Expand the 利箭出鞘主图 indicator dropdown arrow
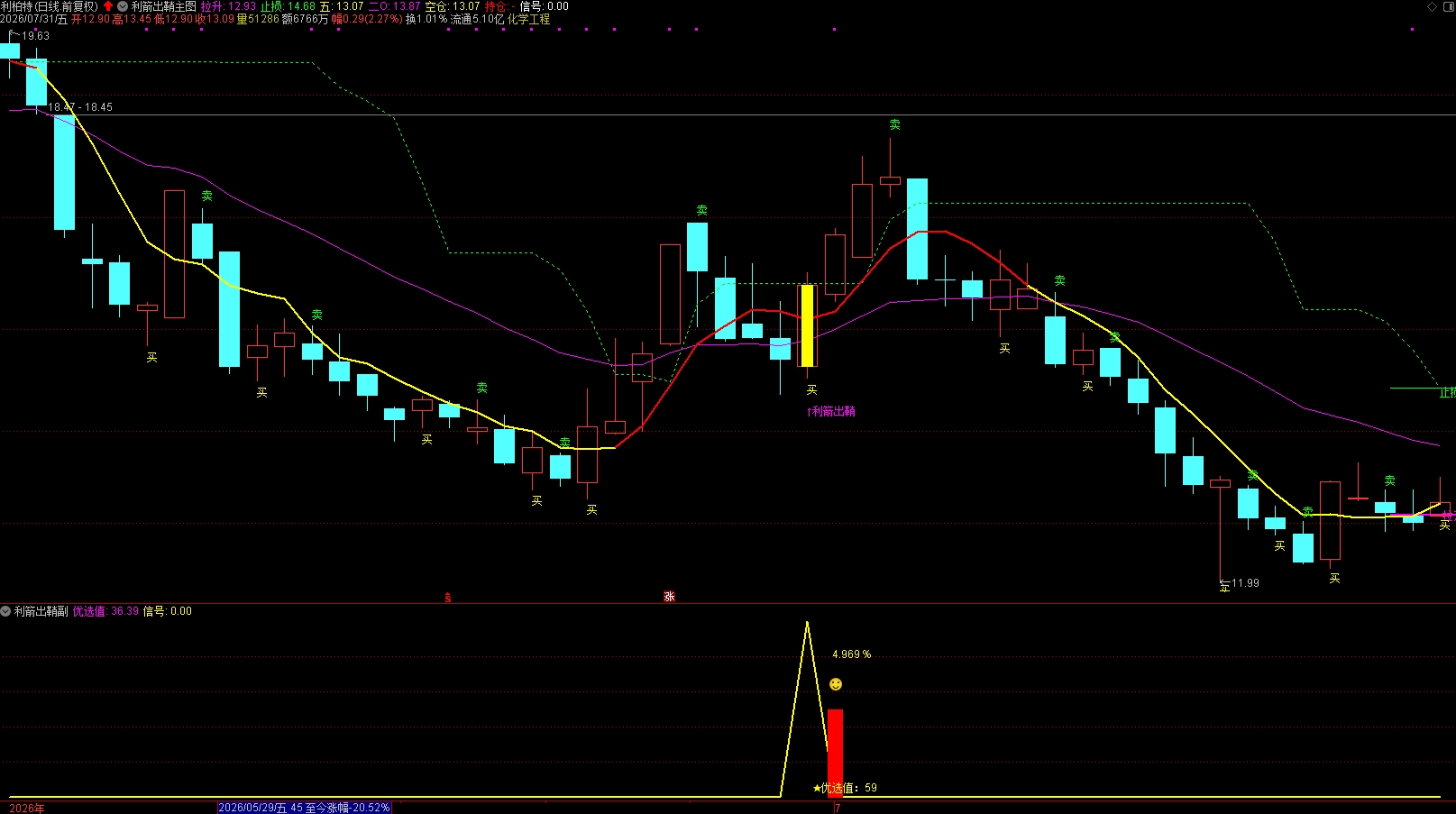Viewport: 1456px width, 814px height. (x=123, y=6)
